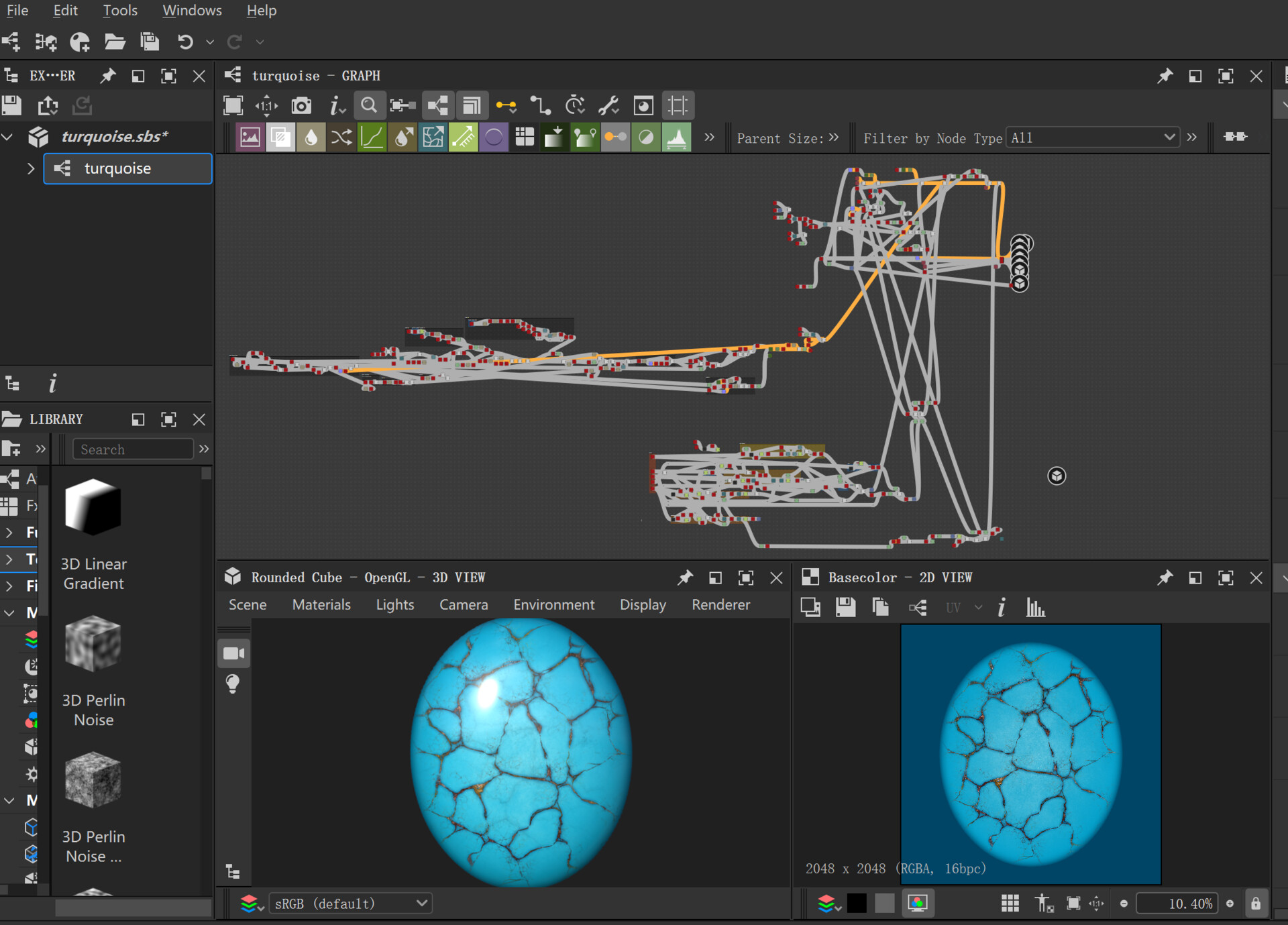Click the lightbulb icon in 3D view
This screenshot has width=1288, height=925.
tap(233, 684)
